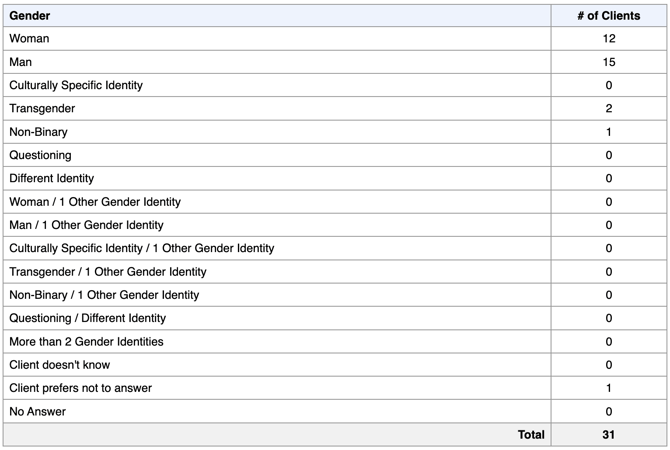Select the Woman row label
Image resolution: width=670 pixels, height=450 pixels.
click(x=29, y=38)
